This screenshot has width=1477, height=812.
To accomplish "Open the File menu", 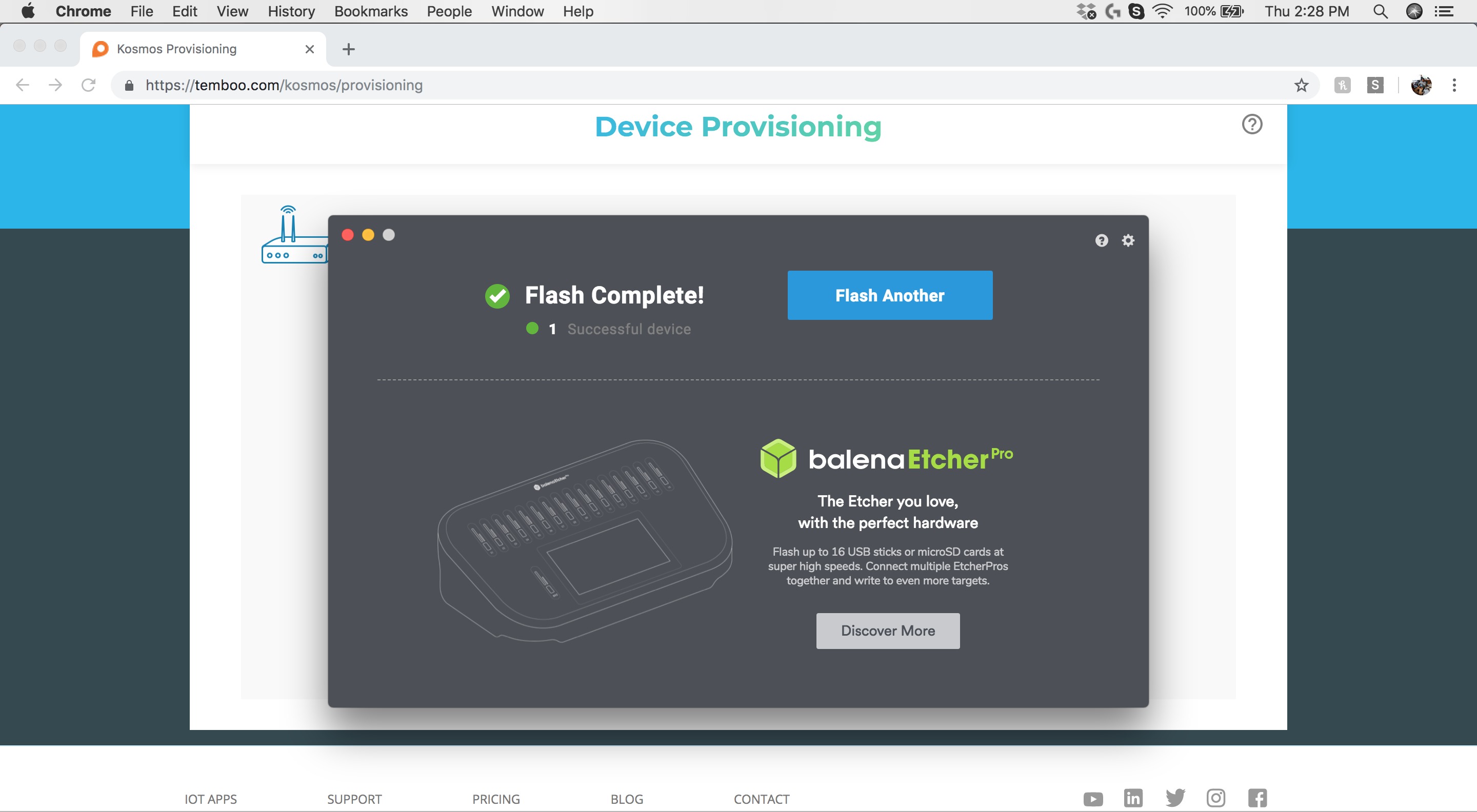I will 142,11.
